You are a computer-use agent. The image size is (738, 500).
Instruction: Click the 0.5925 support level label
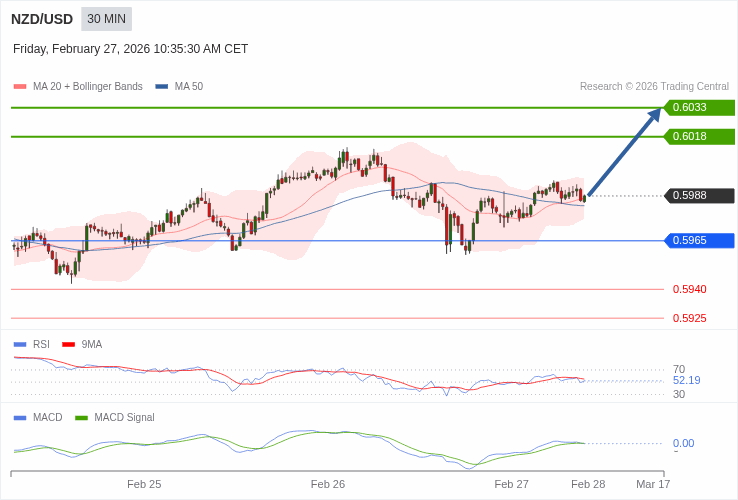coord(689,319)
